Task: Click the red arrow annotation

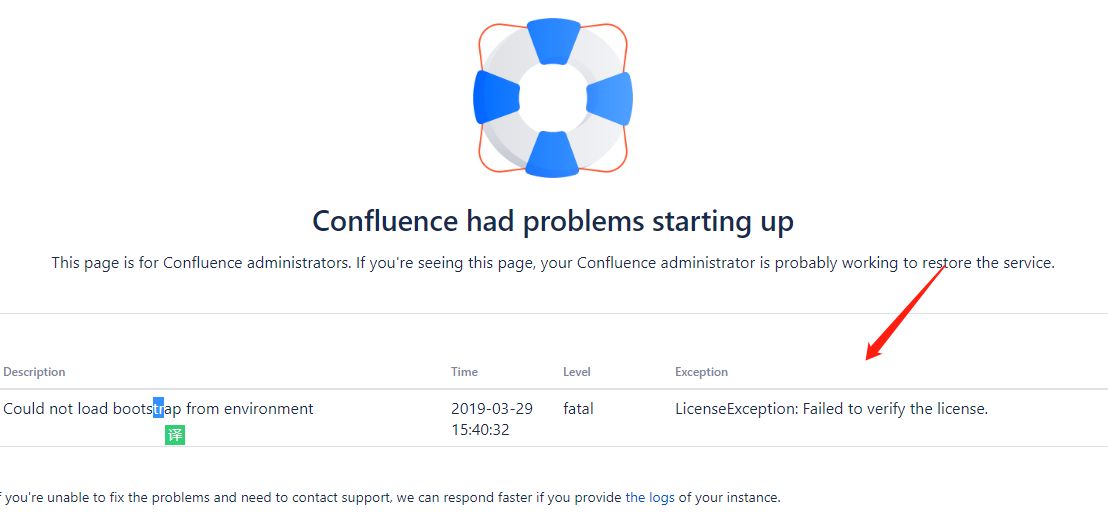Action: (907, 312)
